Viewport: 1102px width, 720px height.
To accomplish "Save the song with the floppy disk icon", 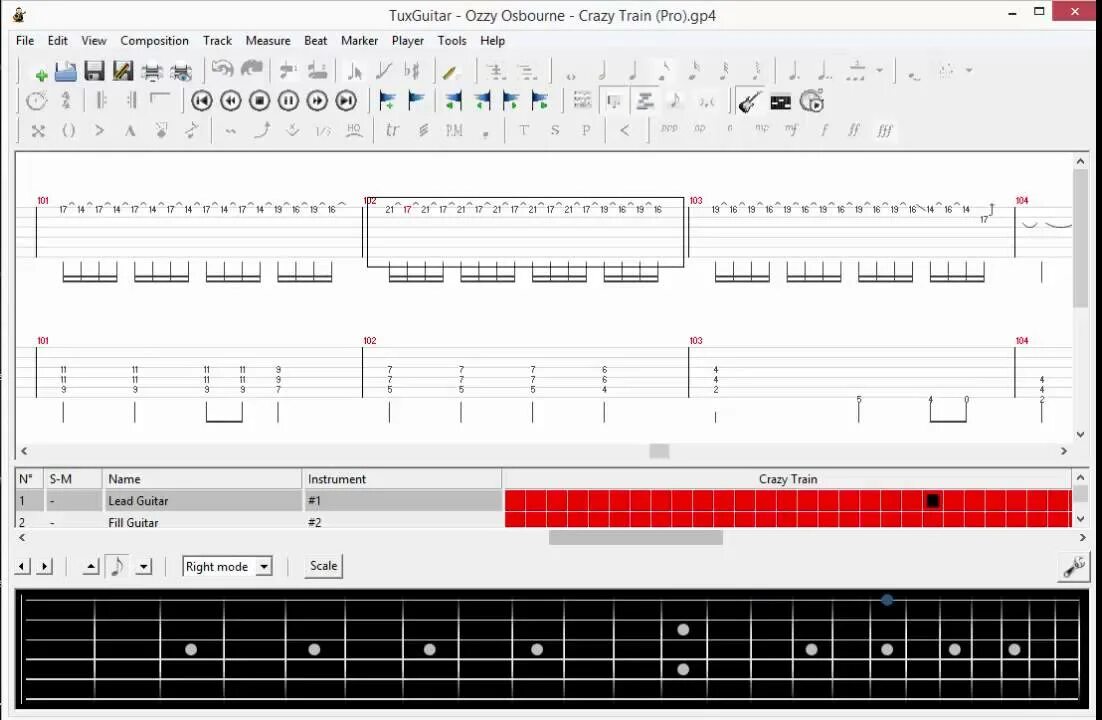I will (x=93, y=72).
